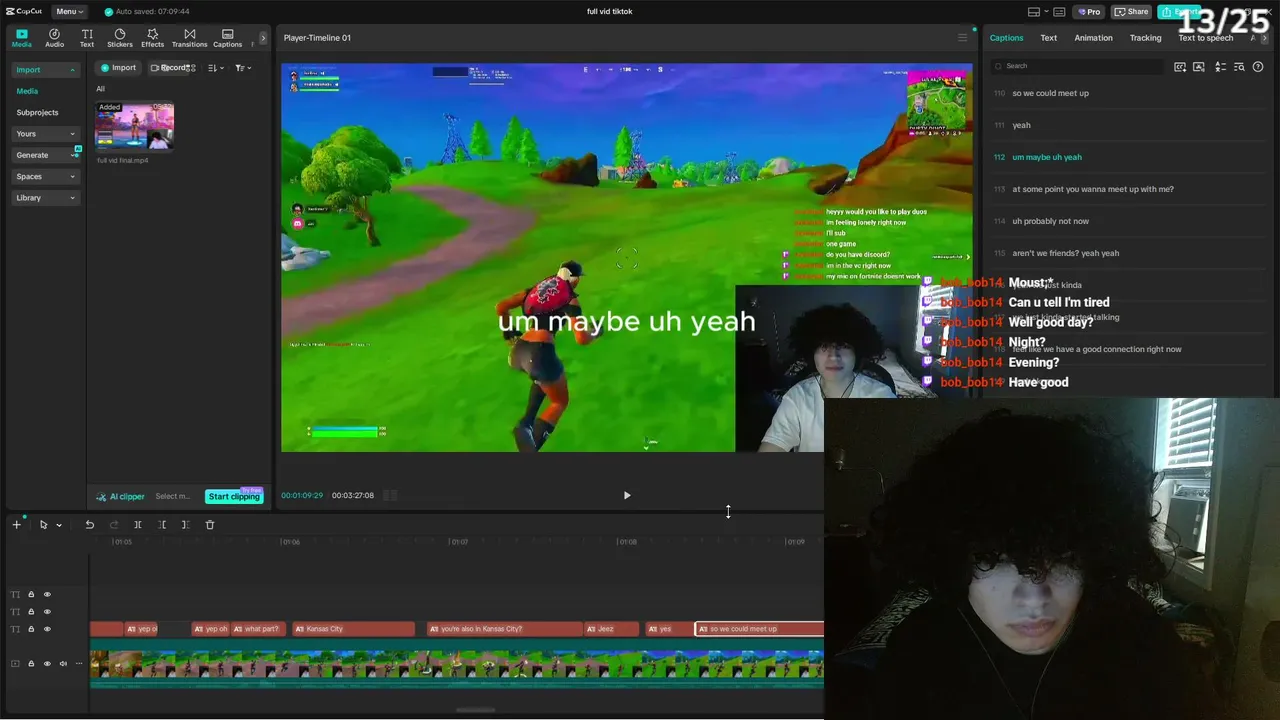Switch to the Tracking tab
Screen dimensions: 1280x720
pos(1145,38)
